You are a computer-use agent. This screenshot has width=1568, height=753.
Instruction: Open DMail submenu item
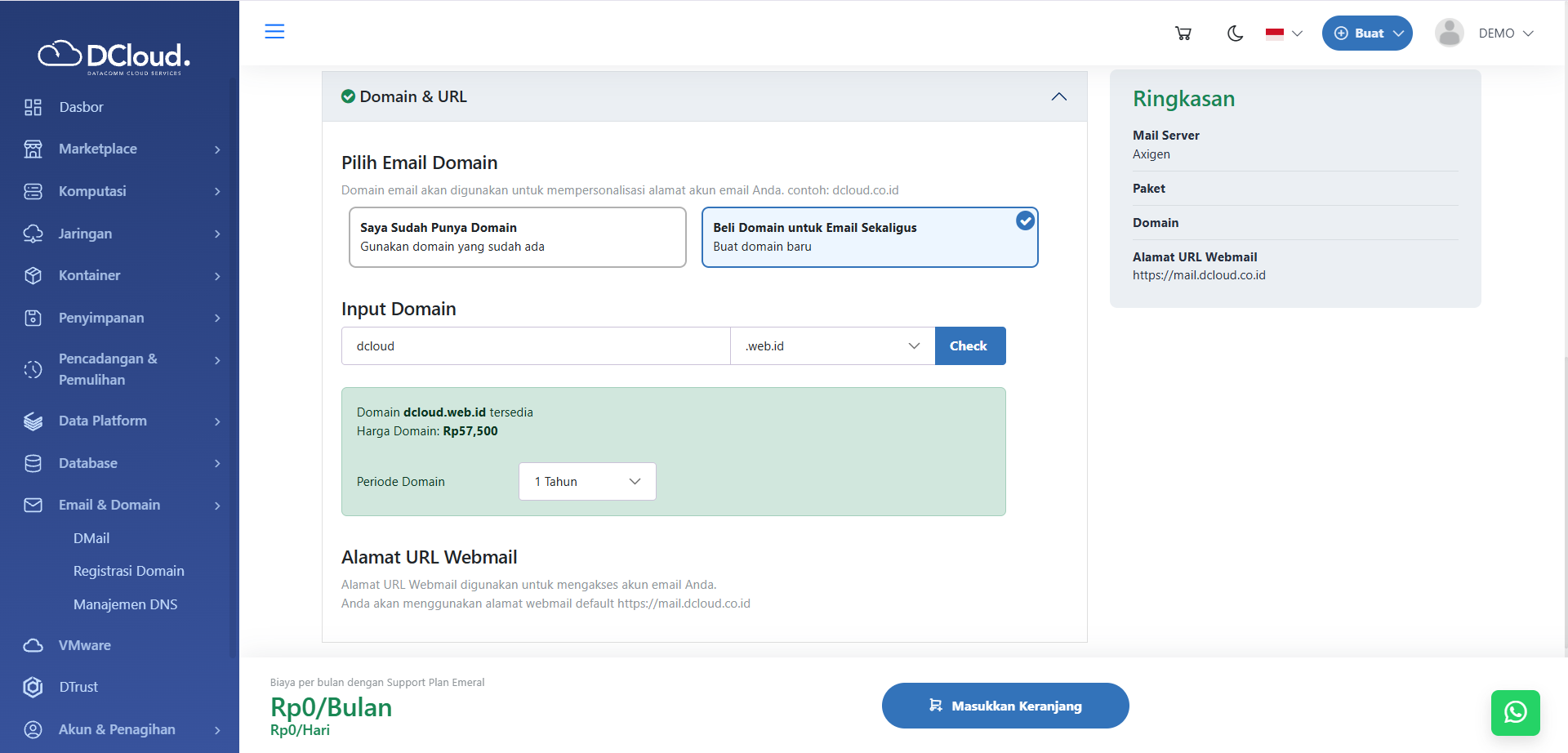tap(91, 538)
